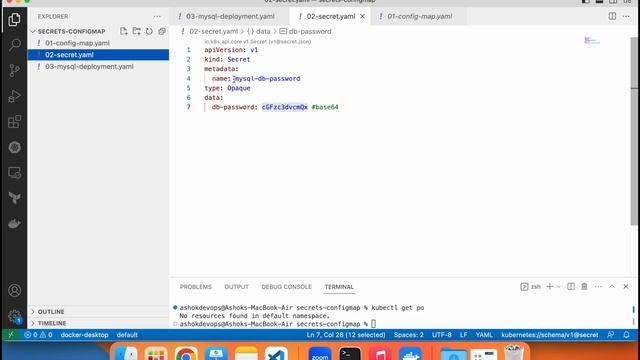Split the terminal panel

571,287
